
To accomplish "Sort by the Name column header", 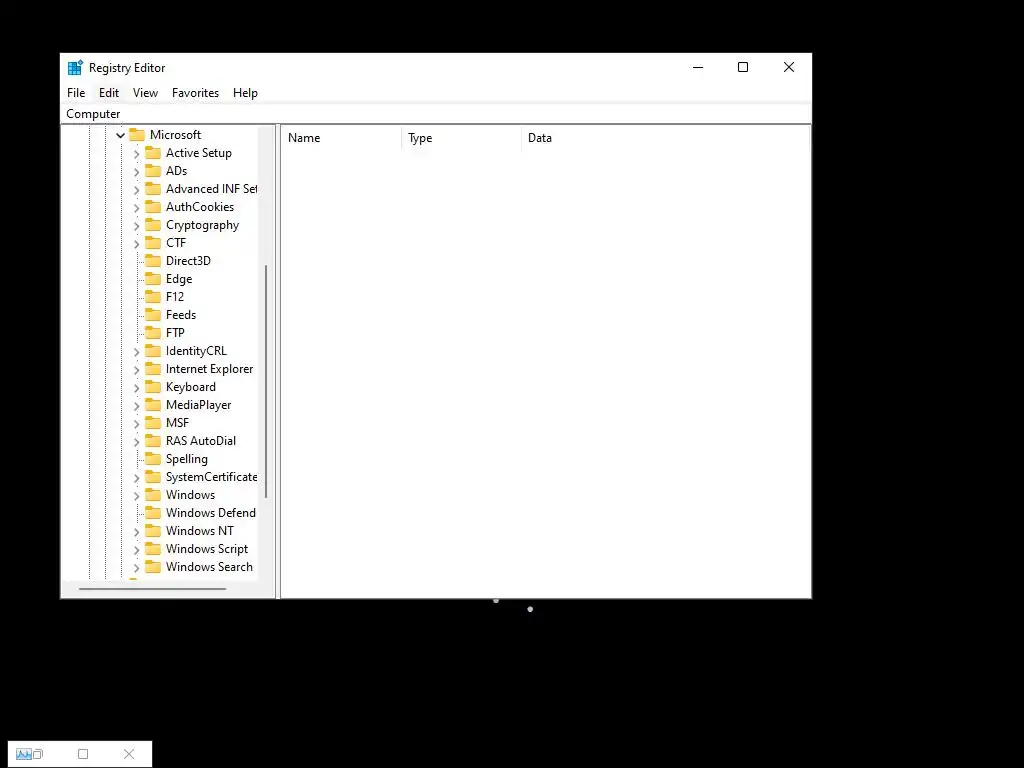I will 342,138.
